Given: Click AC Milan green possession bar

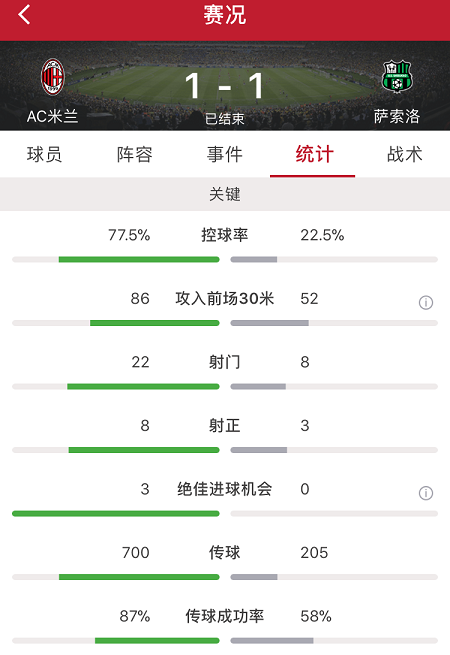Looking at the screenshot, I should coord(139,259).
